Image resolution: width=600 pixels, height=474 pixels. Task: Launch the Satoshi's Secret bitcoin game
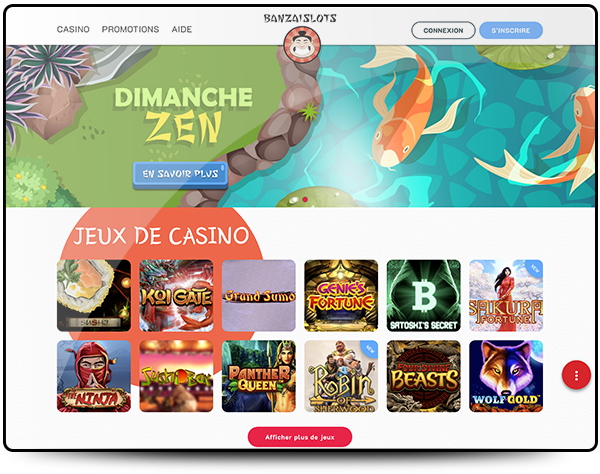pyautogui.click(x=423, y=295)
